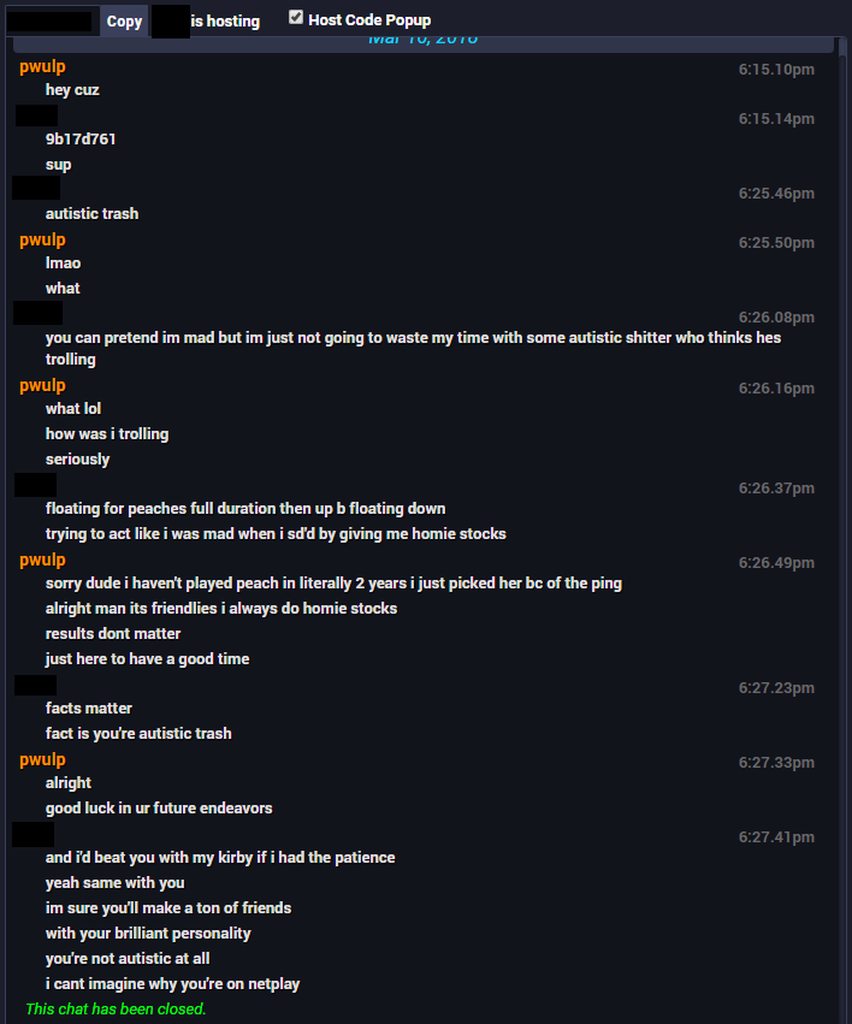Click pwulp username above 'sorry dude'
852x1024 pixels.
tap(42, 560)
